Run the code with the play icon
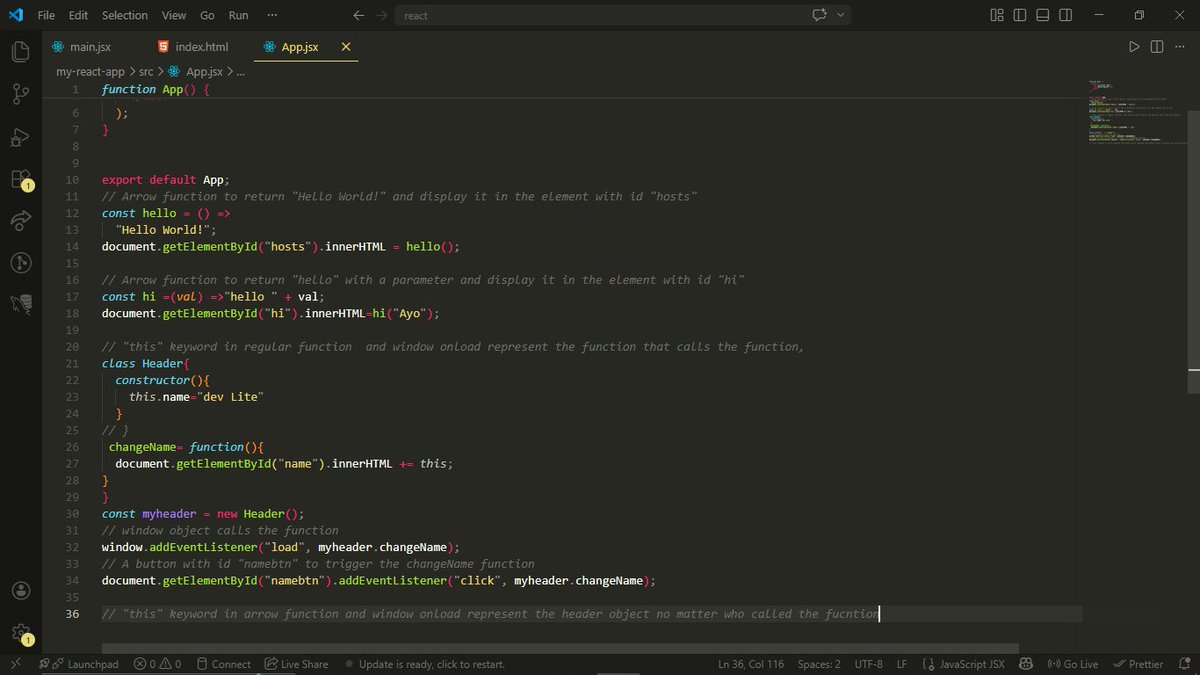This screenshot has height=675, width=1200. 1134,47
